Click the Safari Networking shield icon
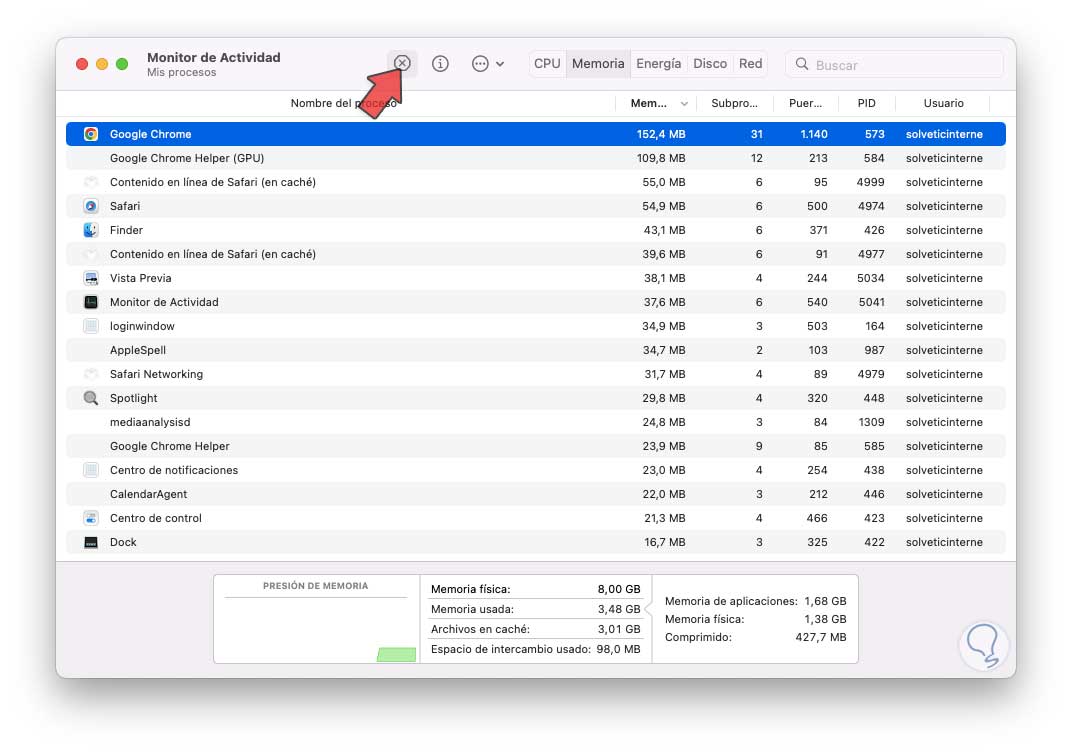This screenshot has width=1072, height=752. (x=91, y=374)
